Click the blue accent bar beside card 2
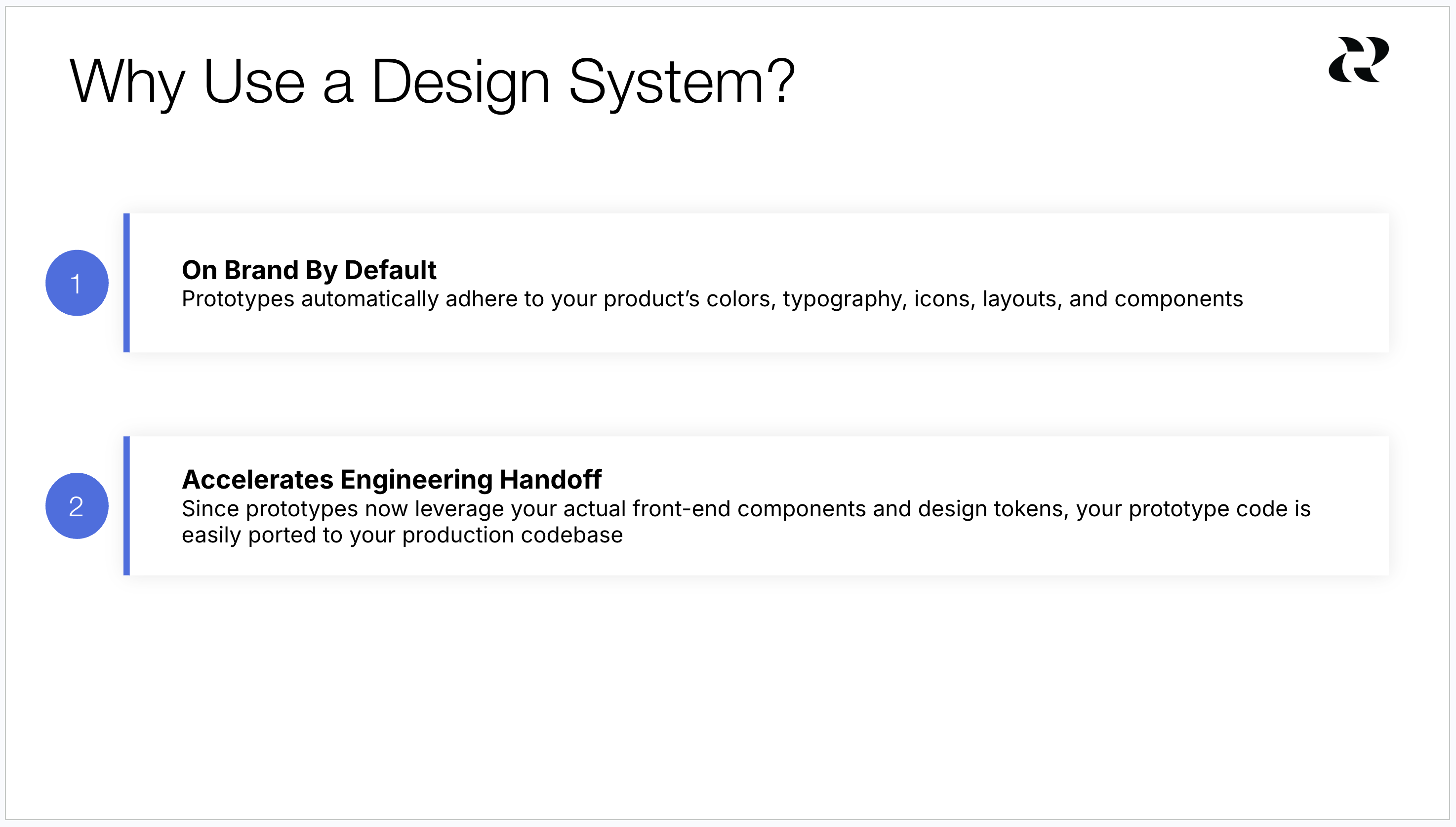The image size is (1456, 827). (x=126, y=505)
